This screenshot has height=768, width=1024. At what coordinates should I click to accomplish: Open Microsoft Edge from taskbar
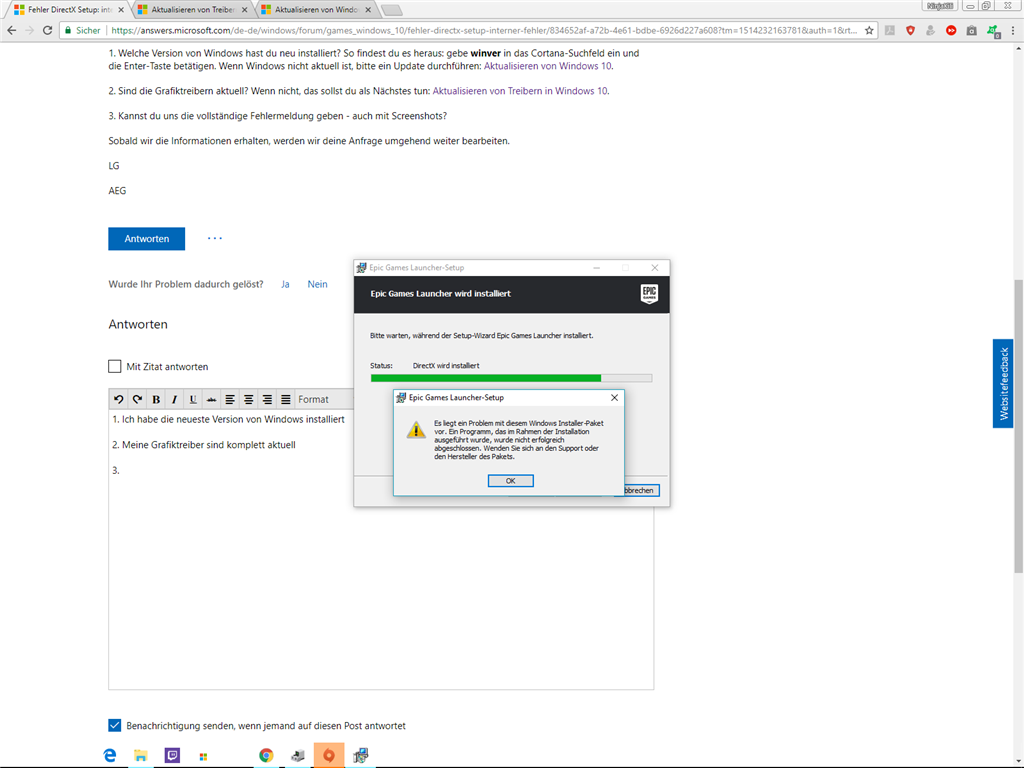pyautogui.click(x=110, y=756)
